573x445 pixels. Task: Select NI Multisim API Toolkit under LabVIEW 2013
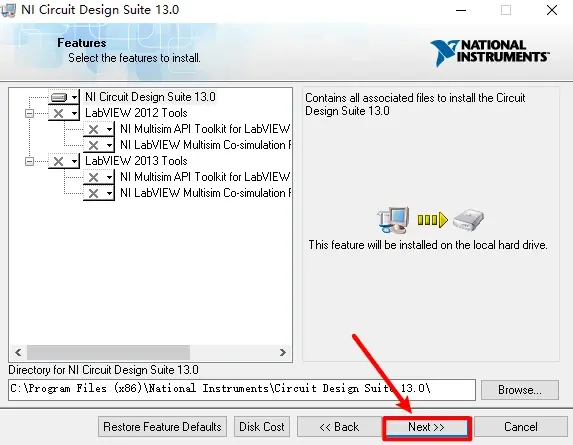[x=205, y=177]
